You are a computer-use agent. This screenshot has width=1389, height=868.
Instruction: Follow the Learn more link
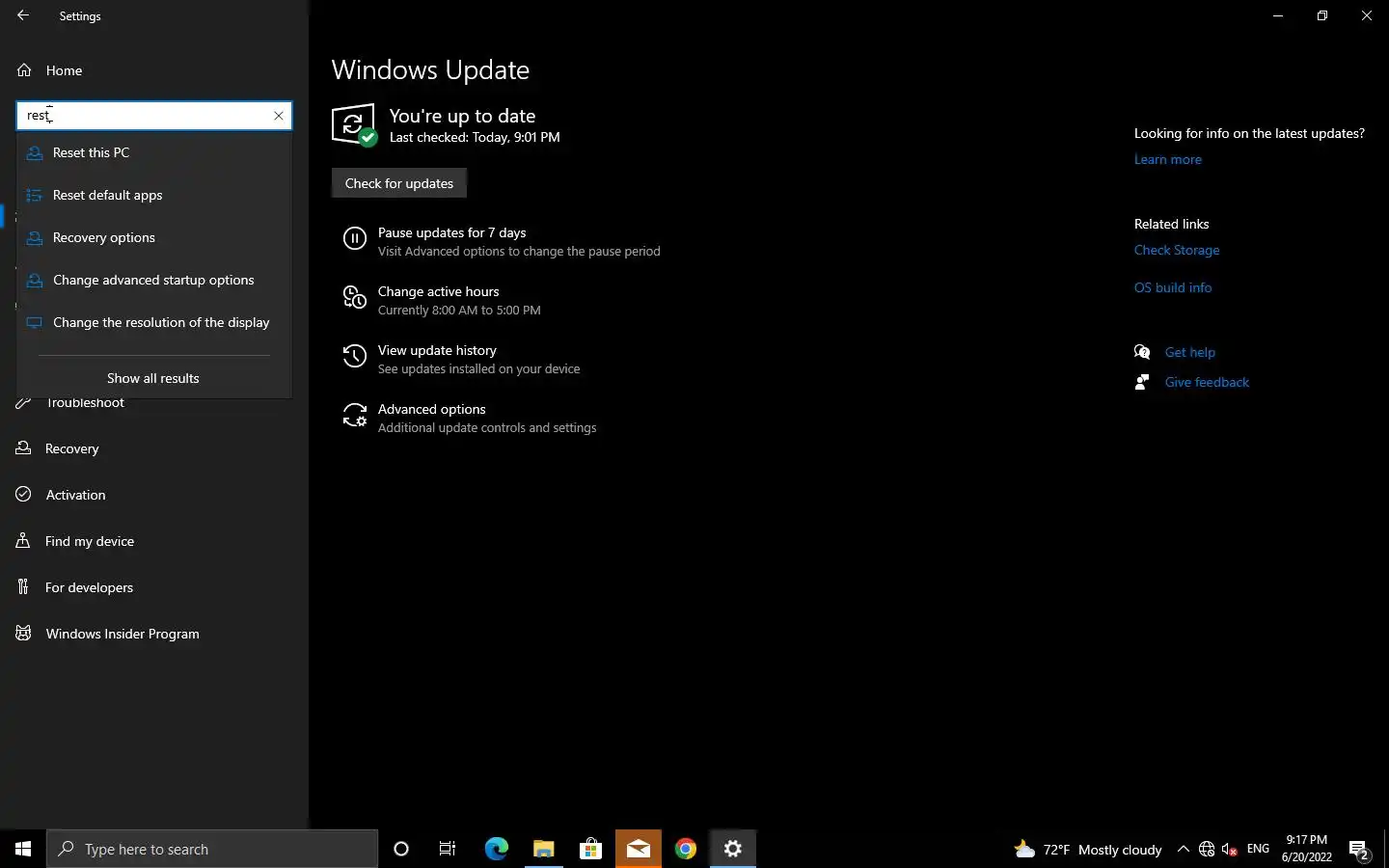point(1168,159)
